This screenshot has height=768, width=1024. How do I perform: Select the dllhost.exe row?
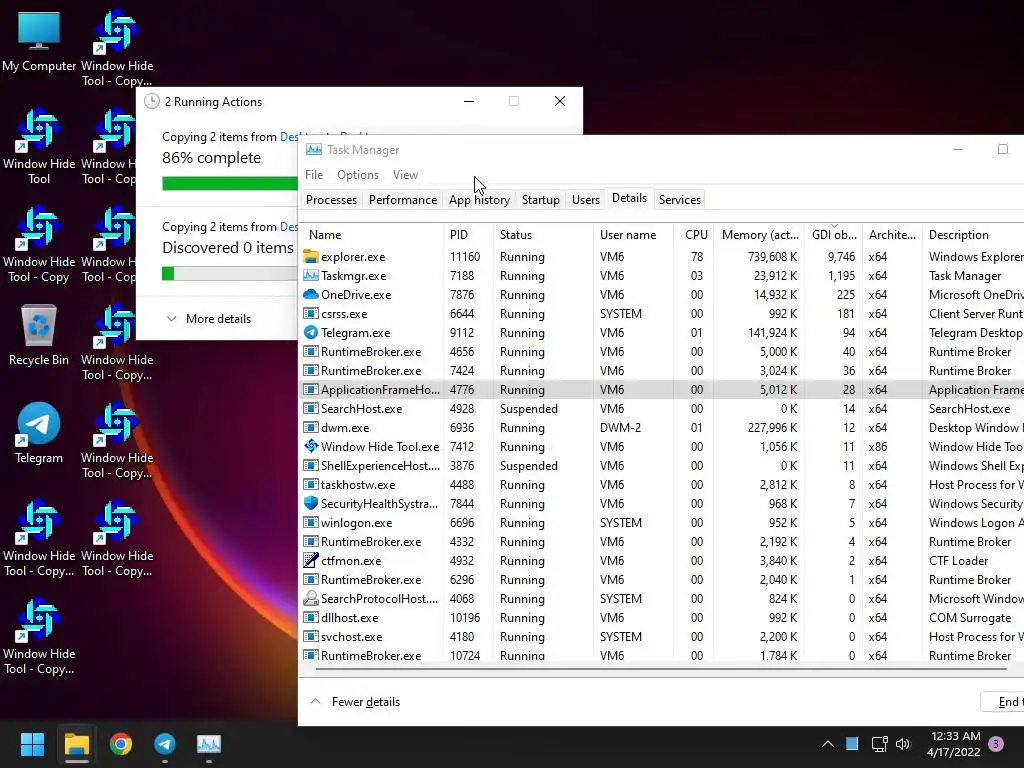(x=661, y=618)
